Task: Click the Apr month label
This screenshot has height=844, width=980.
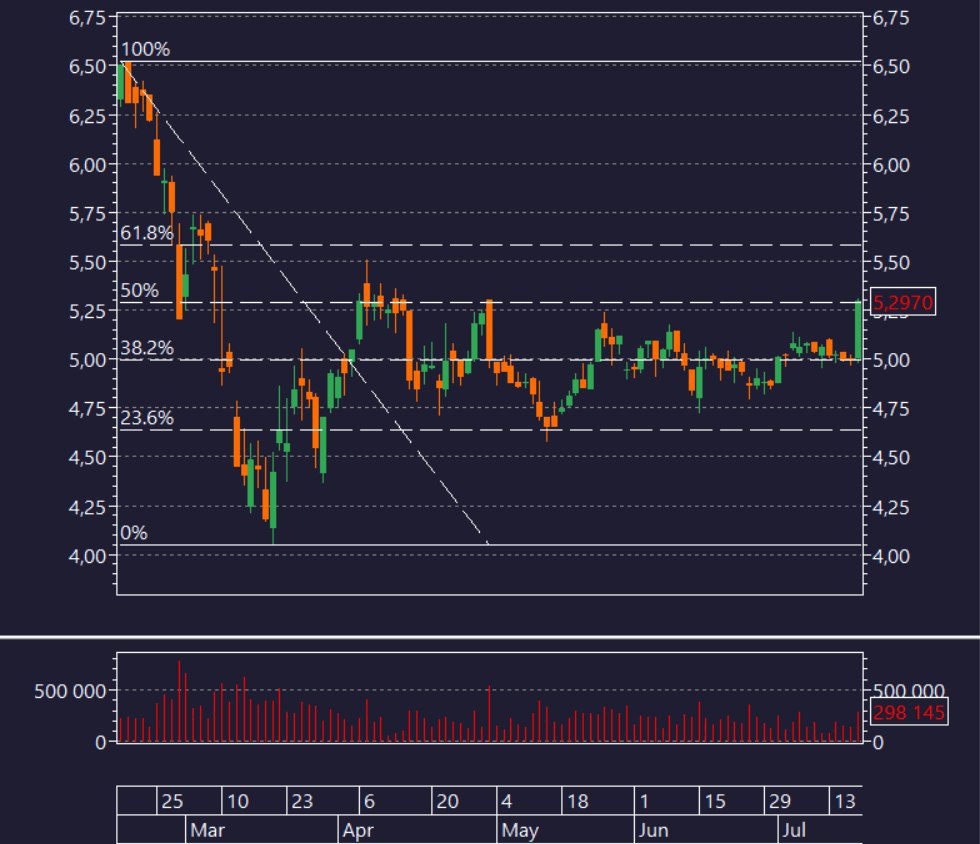Action: 358,830
